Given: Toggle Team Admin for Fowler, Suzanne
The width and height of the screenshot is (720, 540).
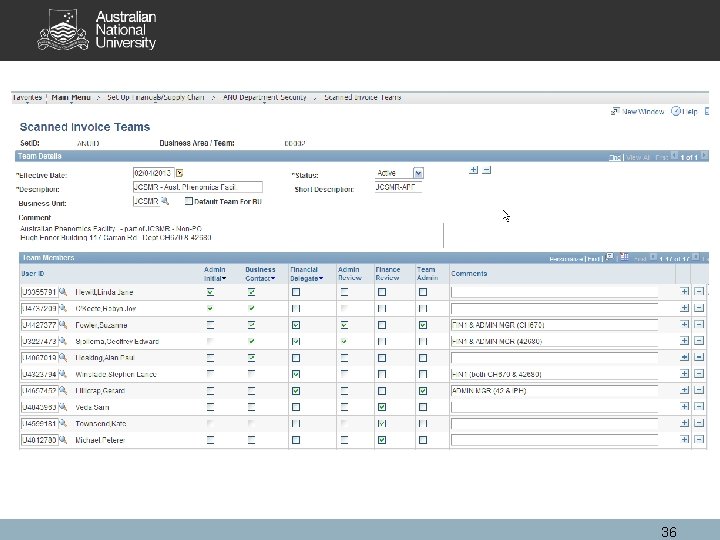Looking at the screenshot, I should click(x=423, y=325).
